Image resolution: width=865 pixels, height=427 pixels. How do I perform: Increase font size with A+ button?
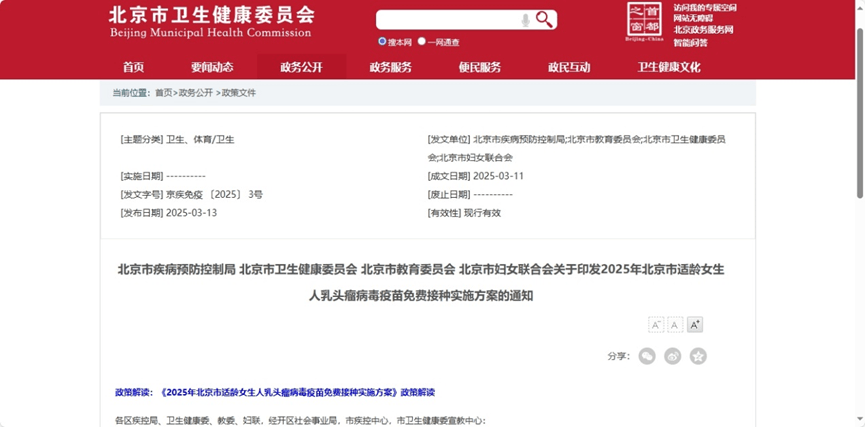[695, 324]
